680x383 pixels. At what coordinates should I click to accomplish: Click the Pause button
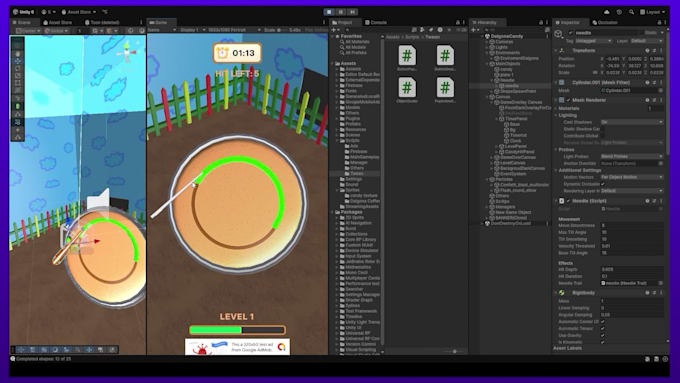click(x=341, y=12)
